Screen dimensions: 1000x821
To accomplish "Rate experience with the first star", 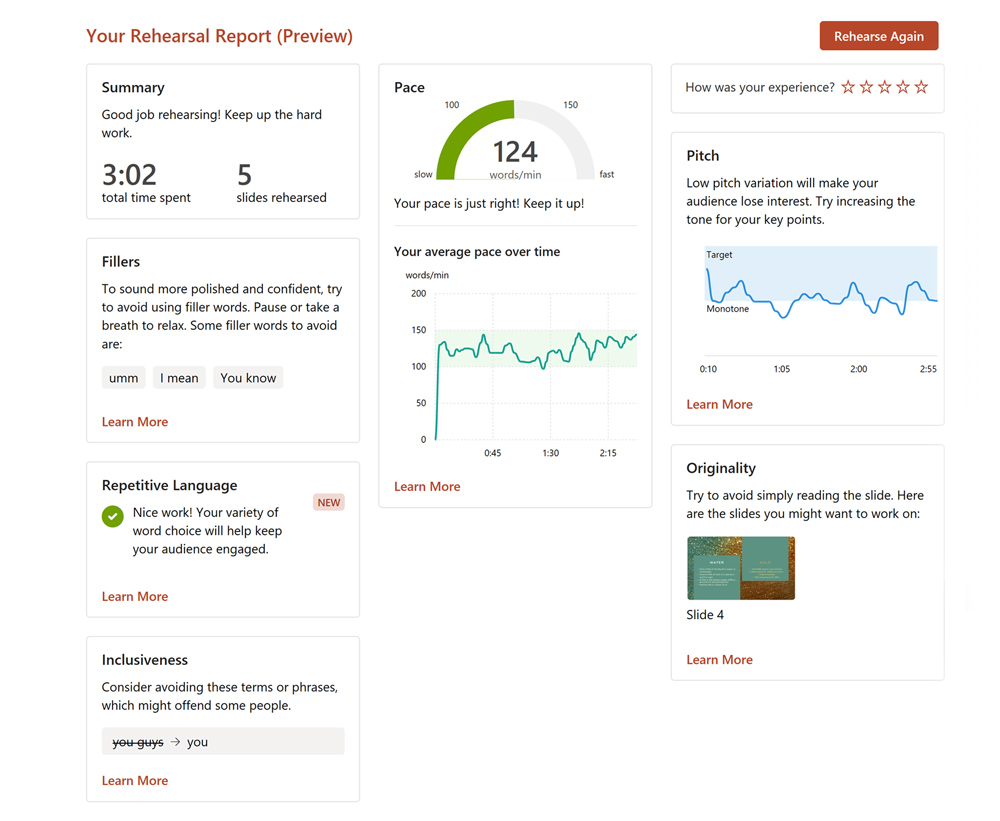I will [848, 88].
